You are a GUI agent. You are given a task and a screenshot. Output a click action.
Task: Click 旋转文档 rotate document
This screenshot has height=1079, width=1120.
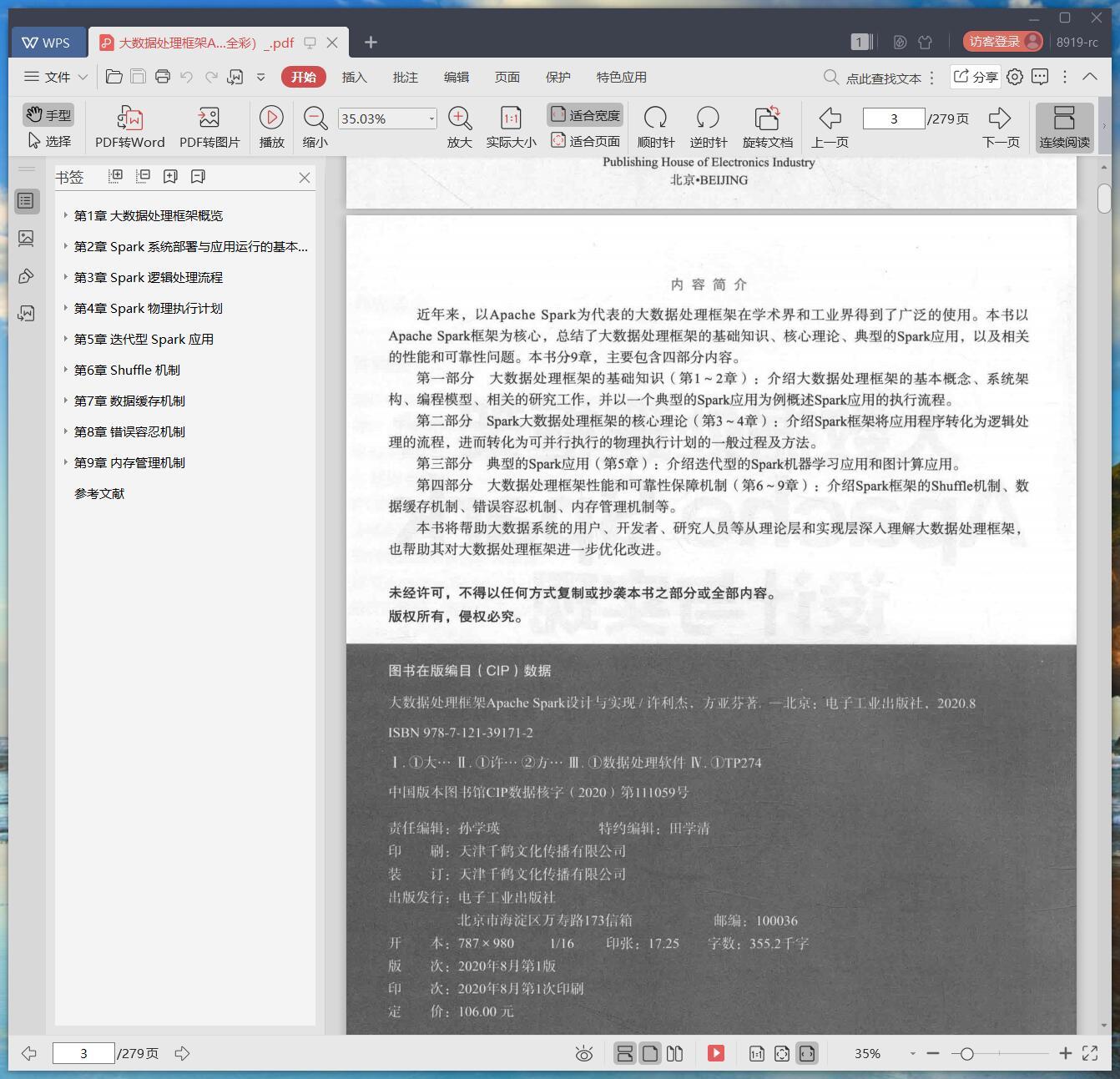pyautogui.click(x=767, y=127)
